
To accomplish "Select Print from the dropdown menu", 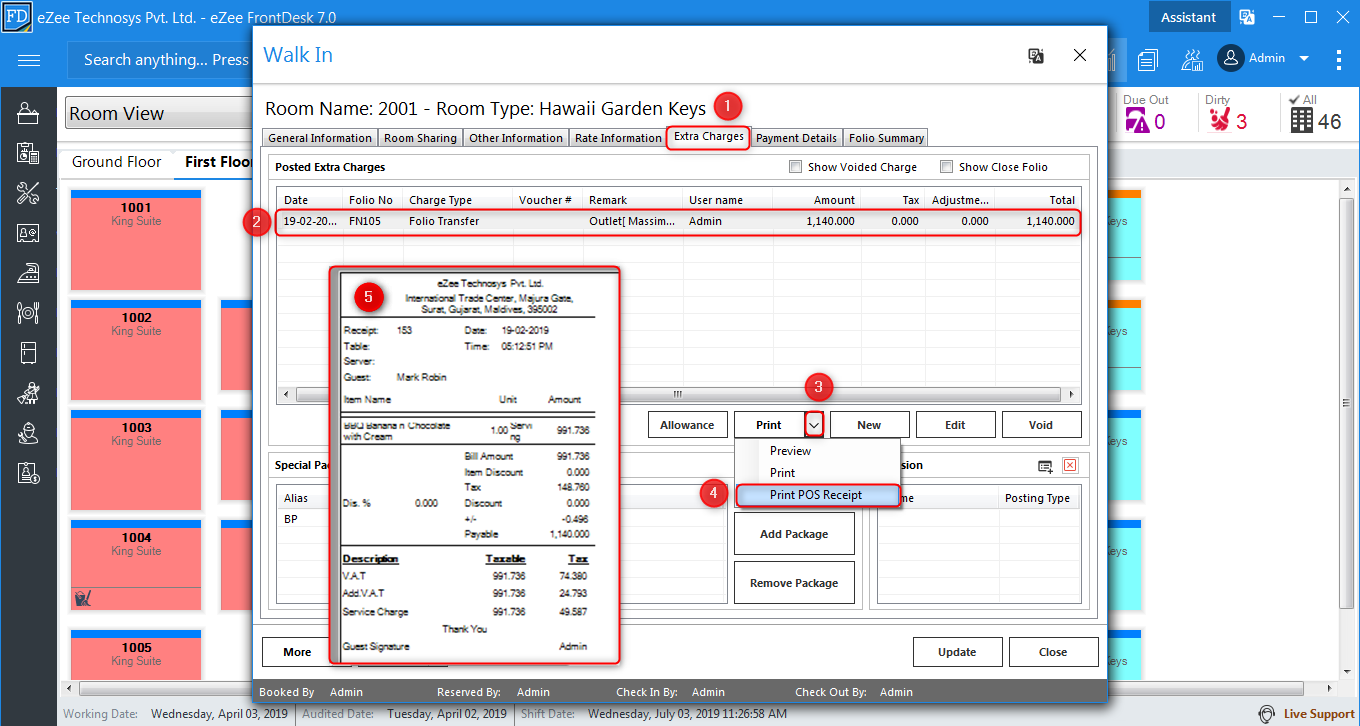I will [x=818, y=473].
